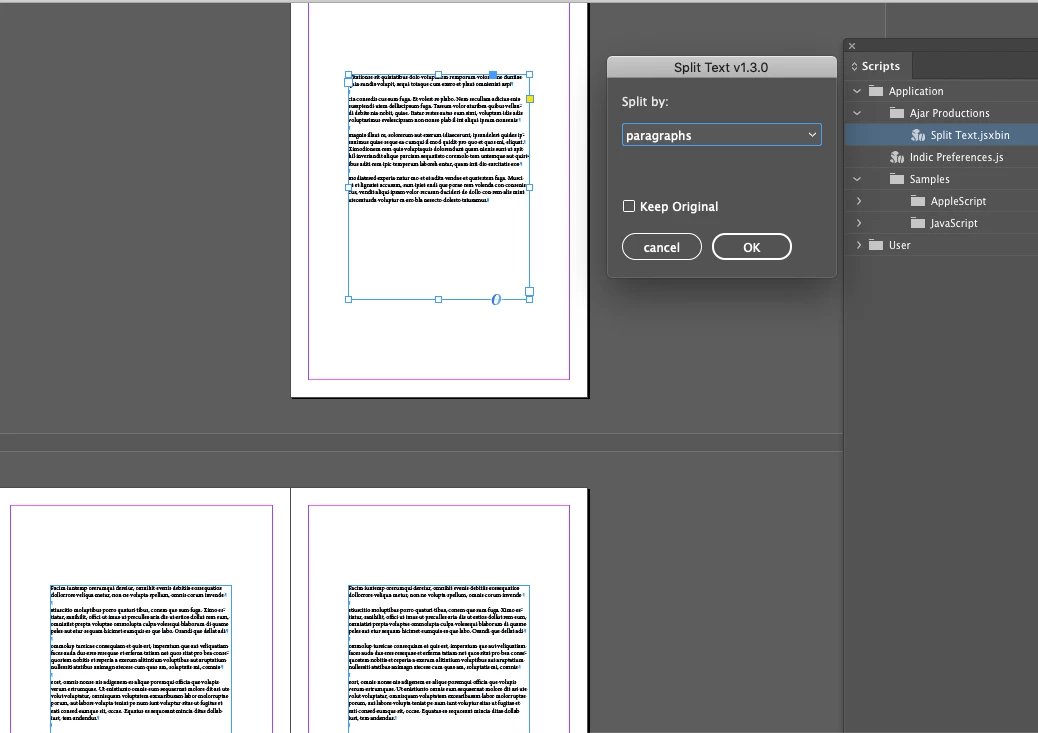The width and height of the screenshot is (1038, 733).
Task: Click the Application folder icon
Action: point(876,91)
